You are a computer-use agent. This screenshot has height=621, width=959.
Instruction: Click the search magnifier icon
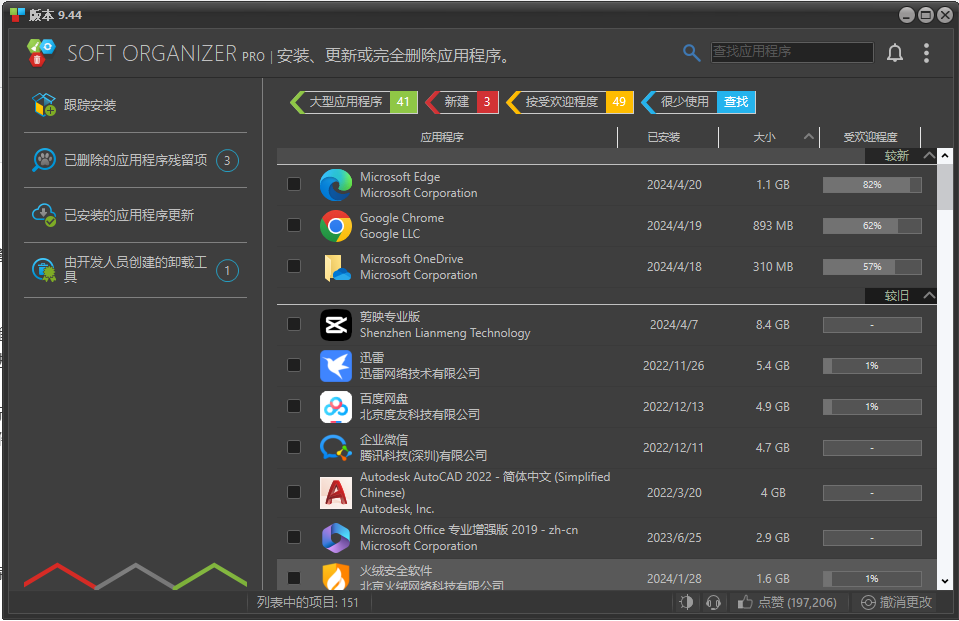[691, 53]
